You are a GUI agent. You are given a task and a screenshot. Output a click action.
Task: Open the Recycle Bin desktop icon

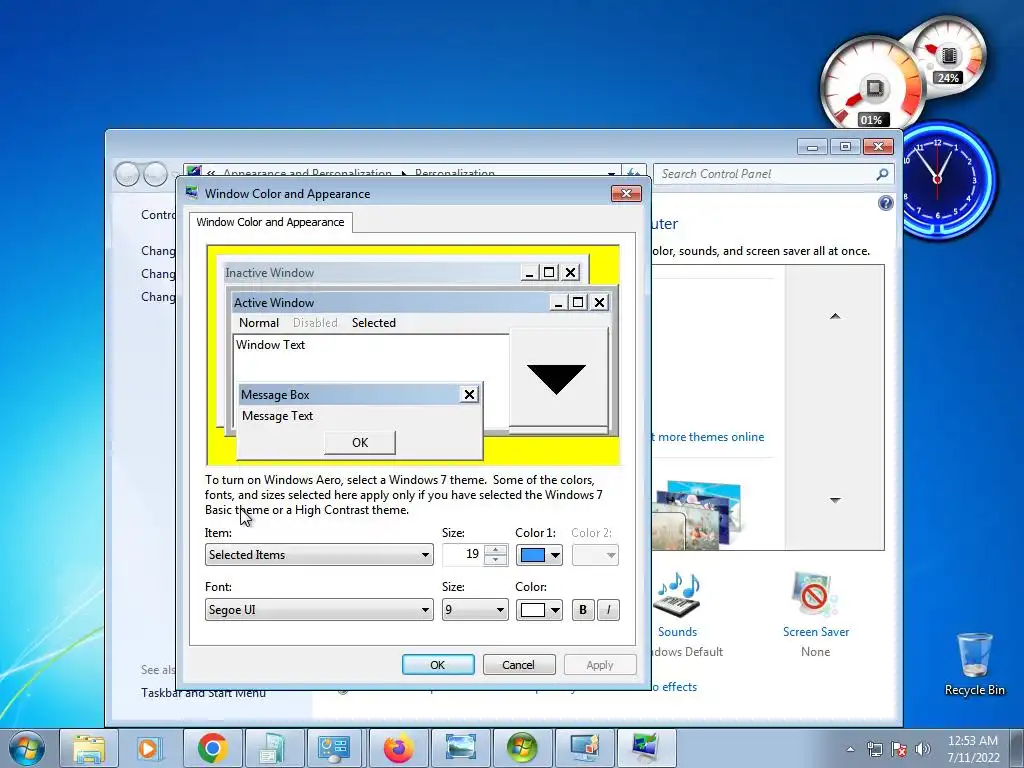point(974,664)
